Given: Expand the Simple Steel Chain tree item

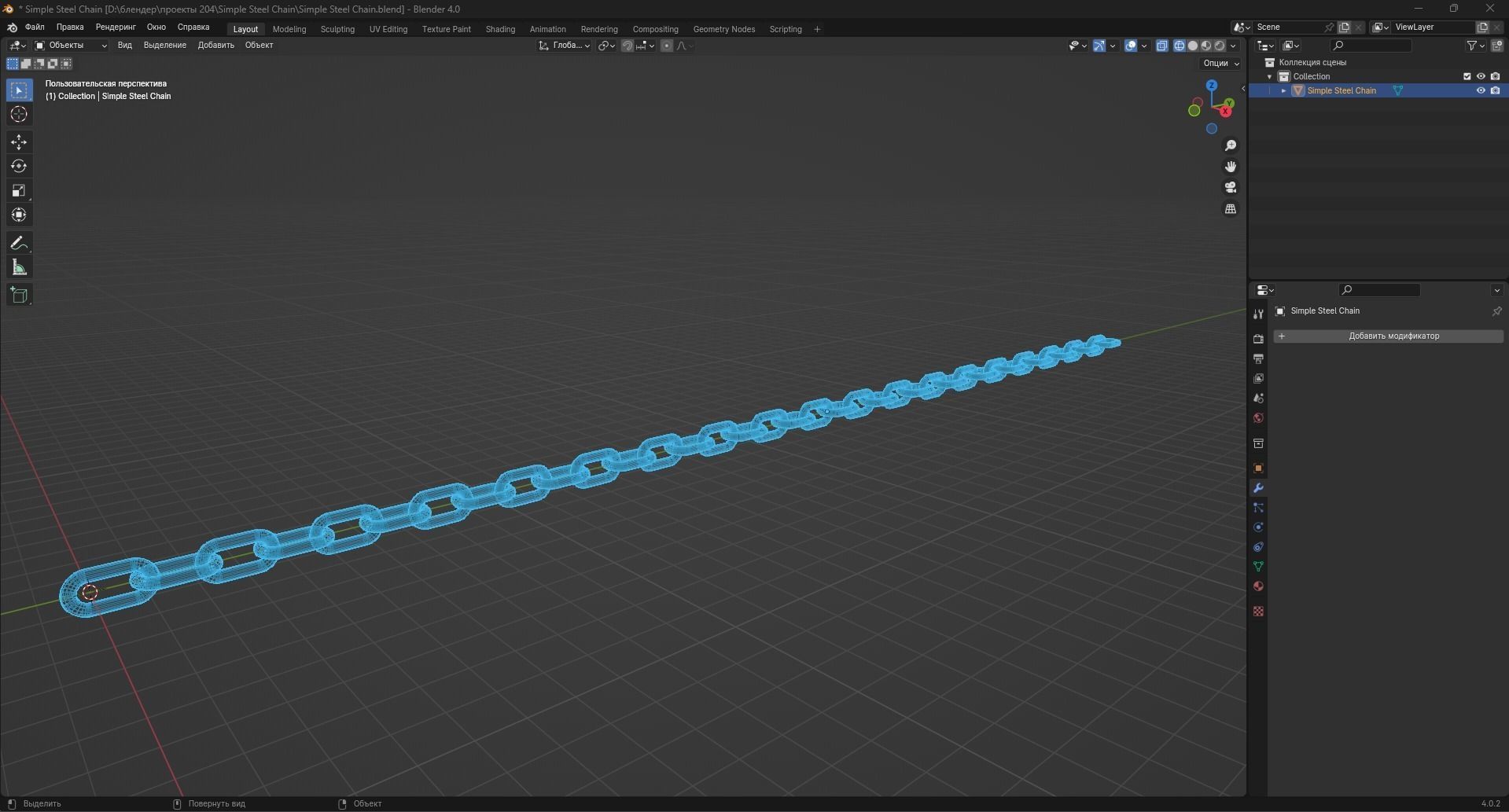Looking at the screenshot, I should click(1284, 90).
